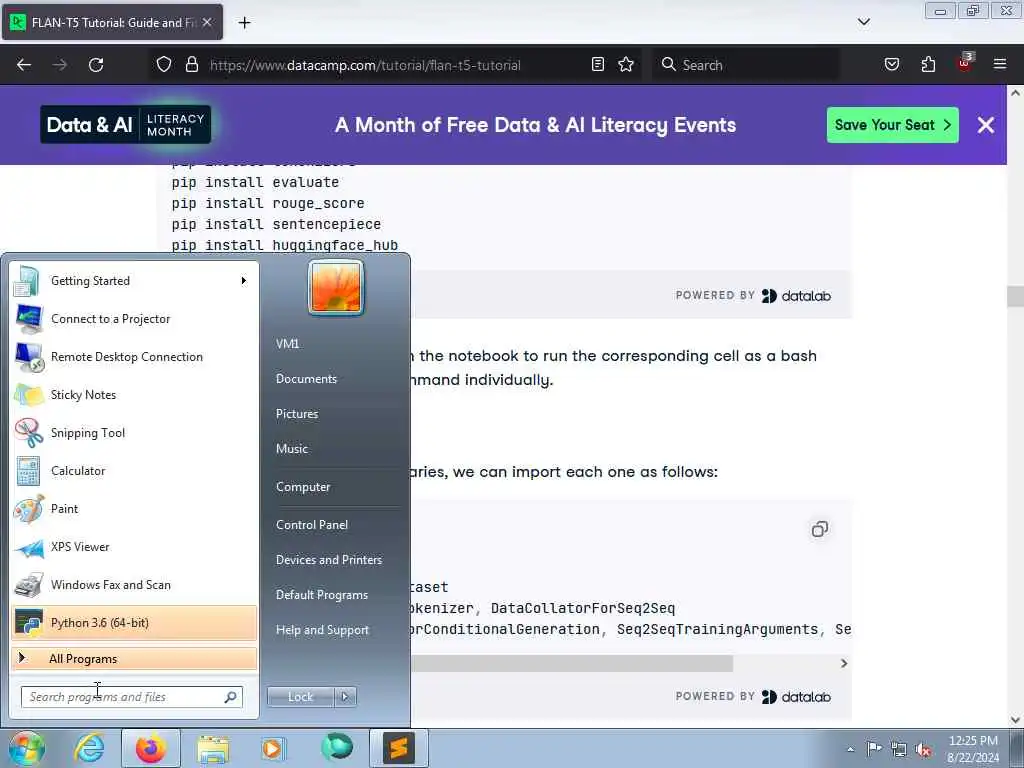Click the Lock button

(300, 697)
